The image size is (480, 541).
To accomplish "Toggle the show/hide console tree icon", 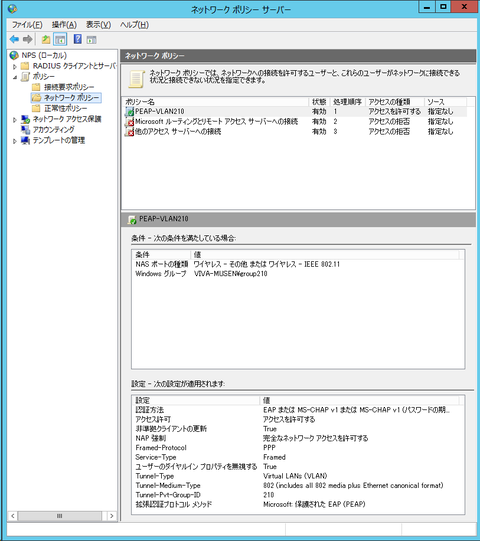I will pos(60,40).
